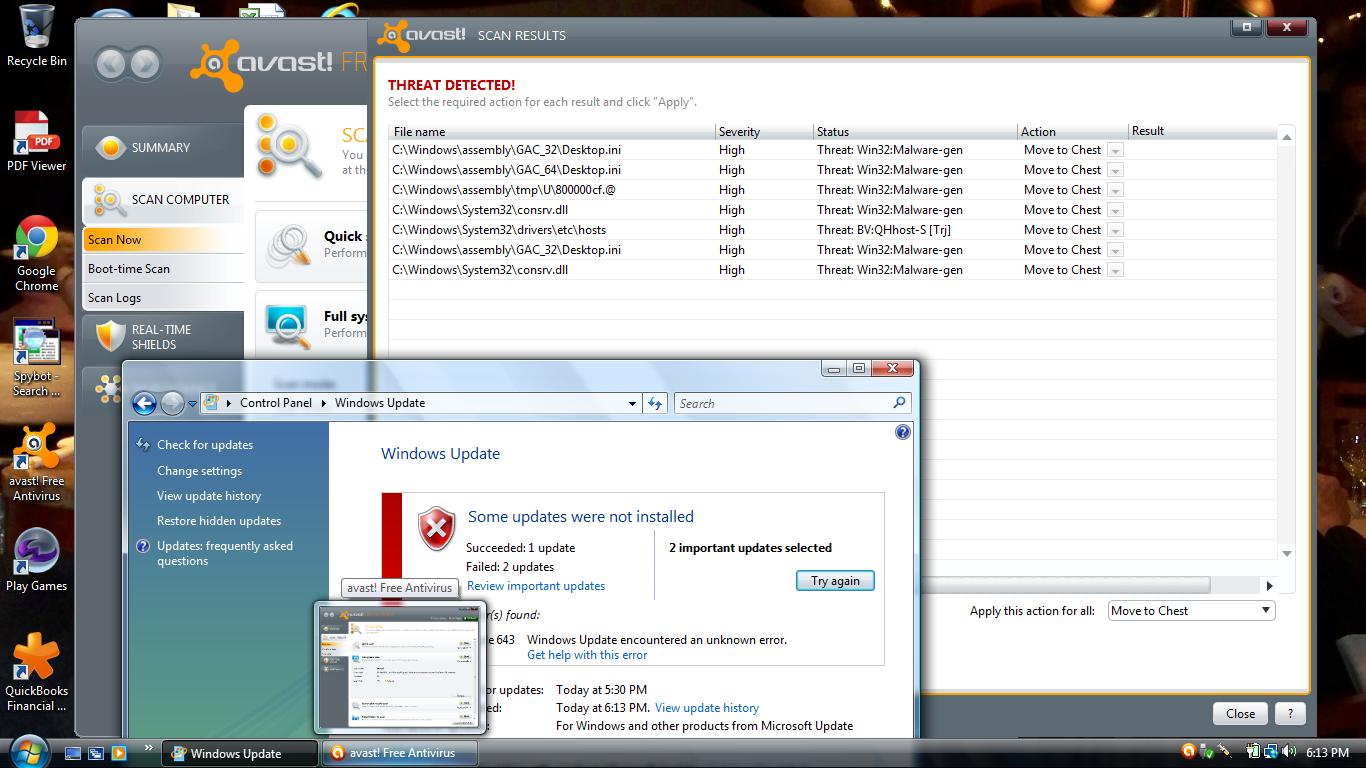This screenshot has width=1366, height=768.
Task: Click the scan results scroll down arrow
Action: (1287, 554)
